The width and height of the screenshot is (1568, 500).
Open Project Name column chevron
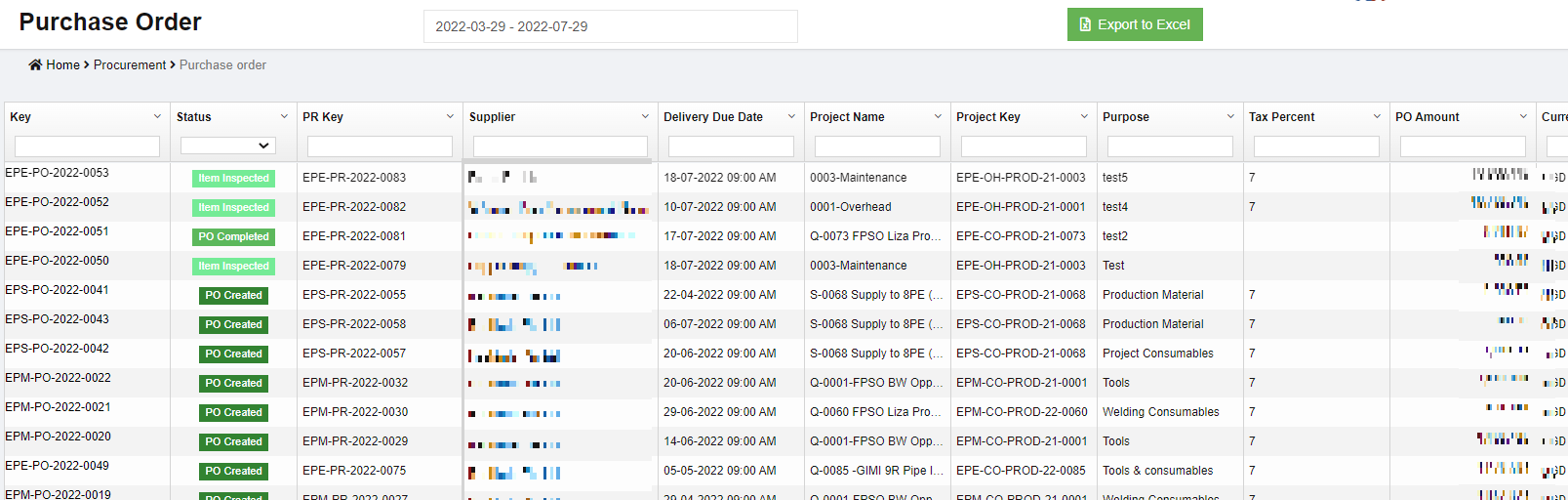pyautogui.click(x=938, y=117)
